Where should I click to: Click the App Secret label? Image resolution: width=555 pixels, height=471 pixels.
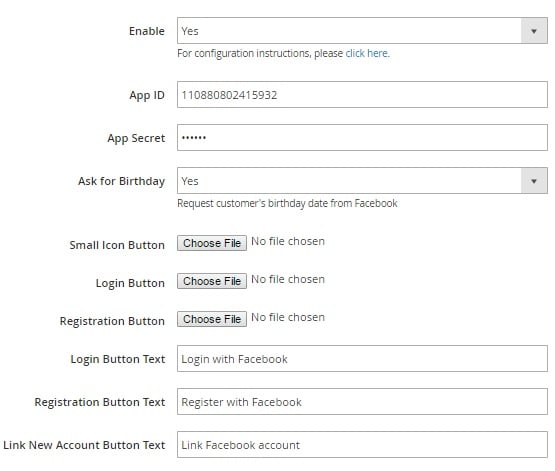tap(136, 138)
